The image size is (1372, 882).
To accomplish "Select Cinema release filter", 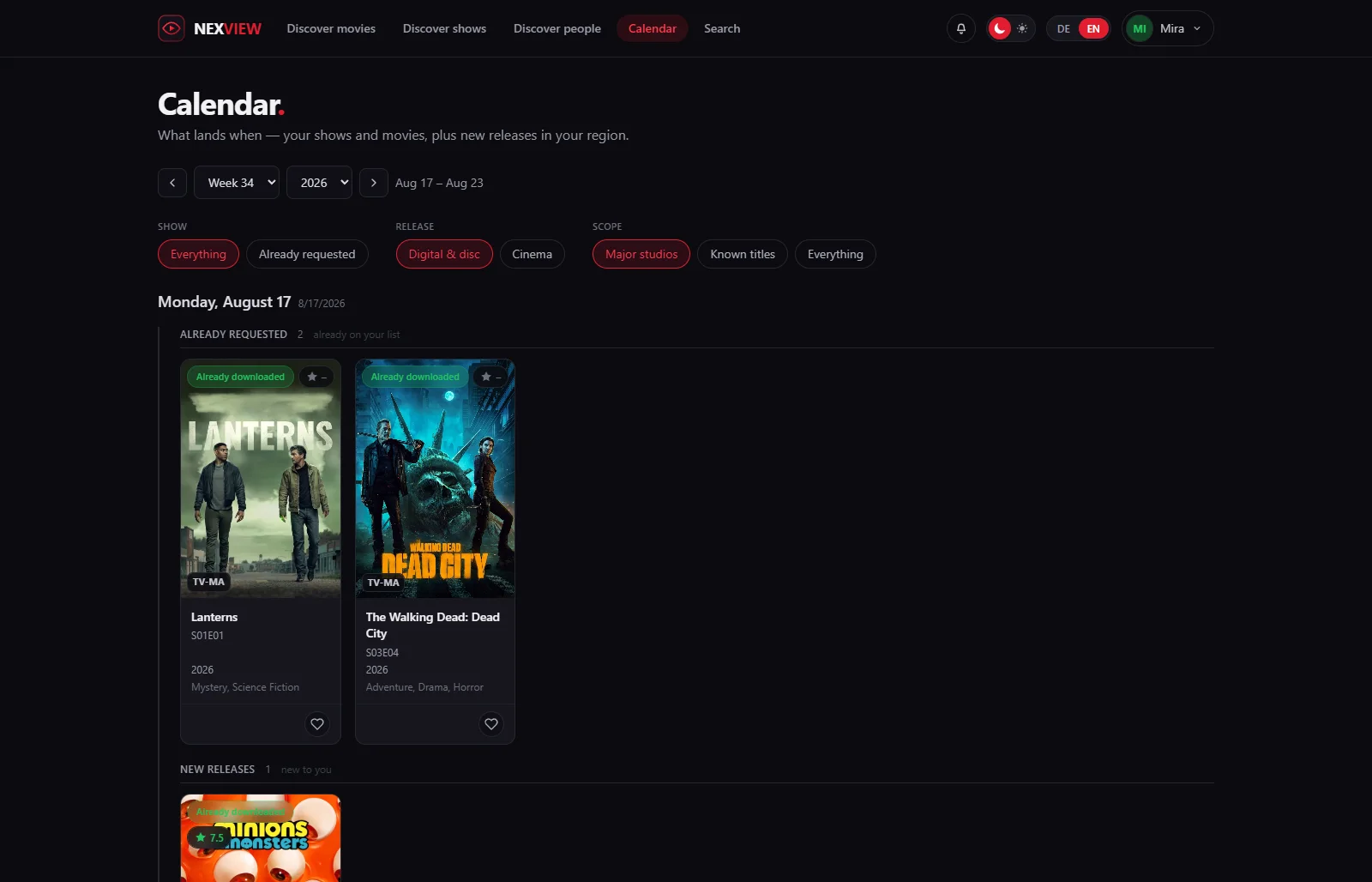I will (533, 254).
